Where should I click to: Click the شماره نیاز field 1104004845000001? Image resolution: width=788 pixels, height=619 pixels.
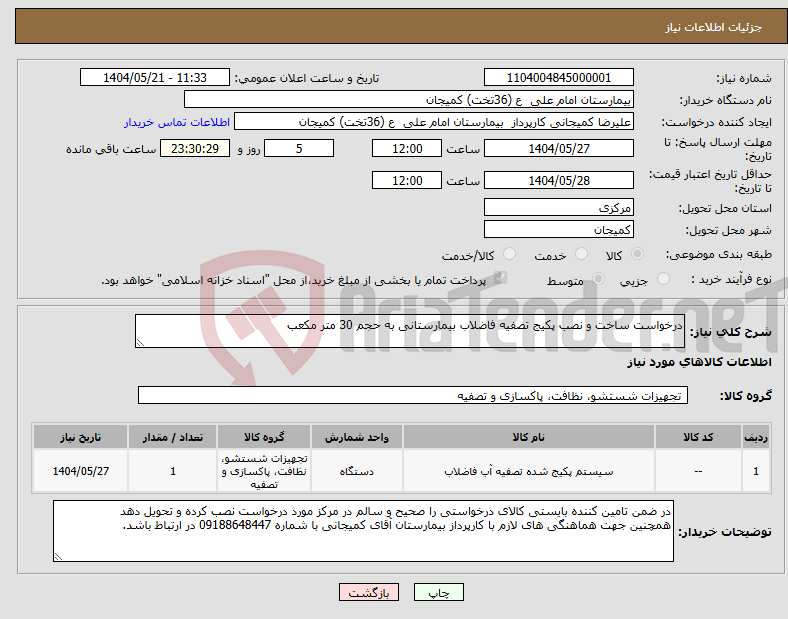pyautogui.click(x=558, y=77)
